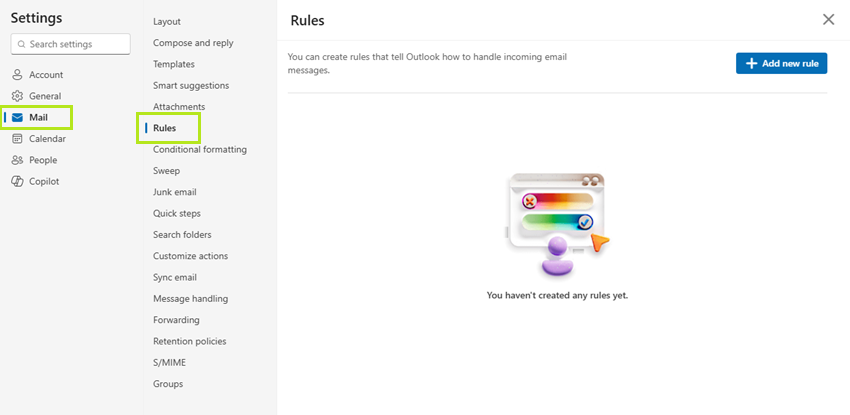Click the General gear icon
The width and height of the screenshot is (850, 415).
[17, 96]
